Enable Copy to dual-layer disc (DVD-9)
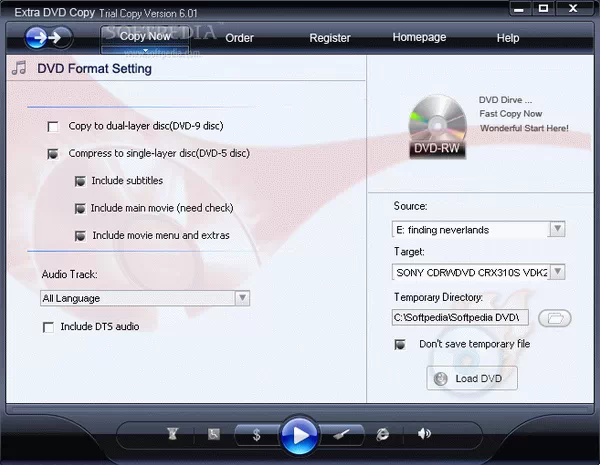 (x=53, y=126)
